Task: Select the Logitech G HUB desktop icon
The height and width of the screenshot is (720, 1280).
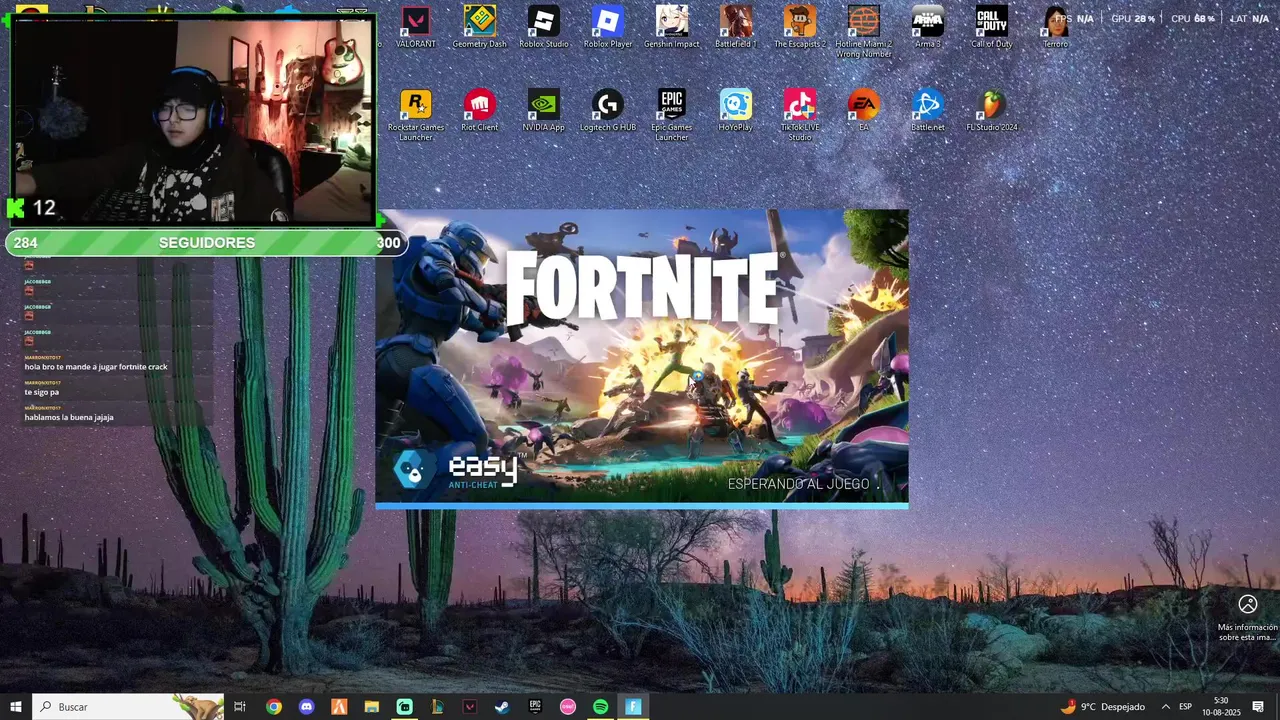Action: [608, 111]
